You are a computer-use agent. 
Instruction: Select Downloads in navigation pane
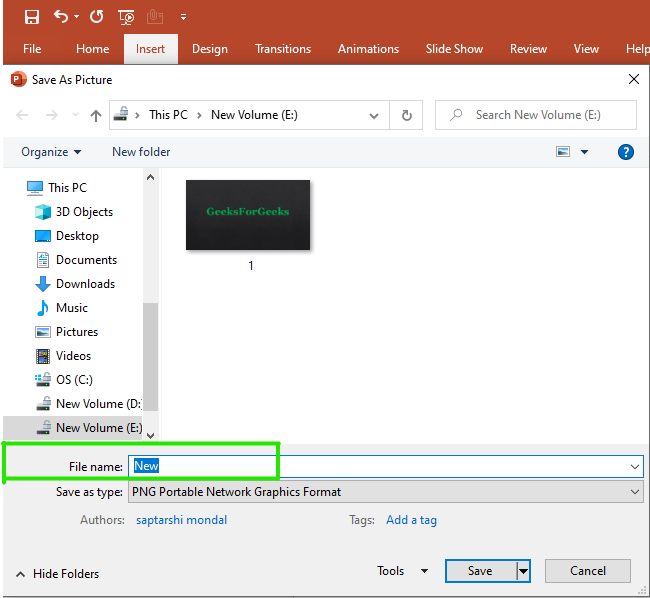(x=85, y=284)
